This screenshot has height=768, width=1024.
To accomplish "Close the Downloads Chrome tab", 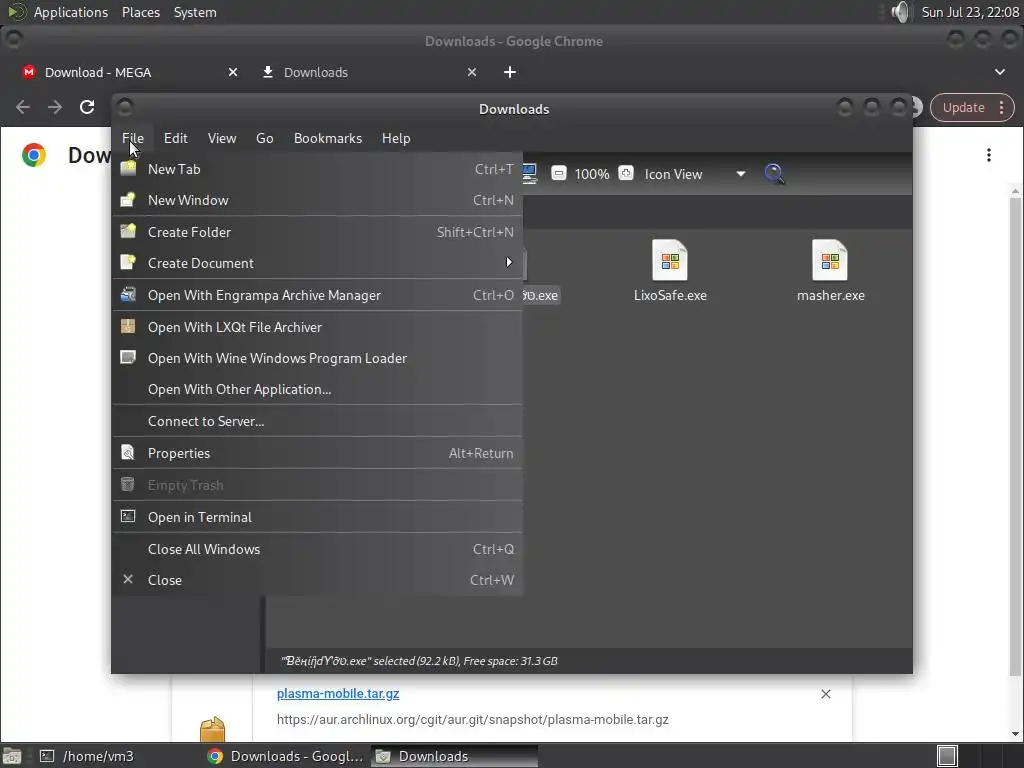I will [472, 72].
